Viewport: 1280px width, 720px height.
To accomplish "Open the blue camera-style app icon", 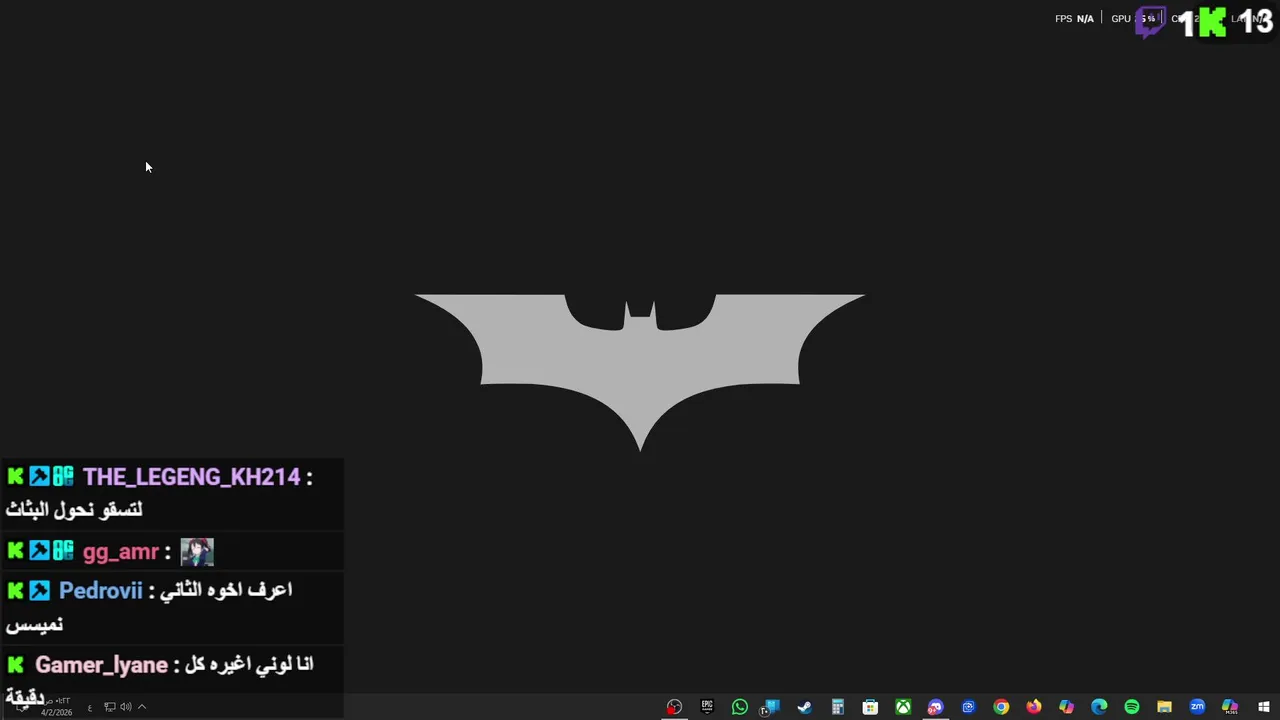I will click(968, 707).
